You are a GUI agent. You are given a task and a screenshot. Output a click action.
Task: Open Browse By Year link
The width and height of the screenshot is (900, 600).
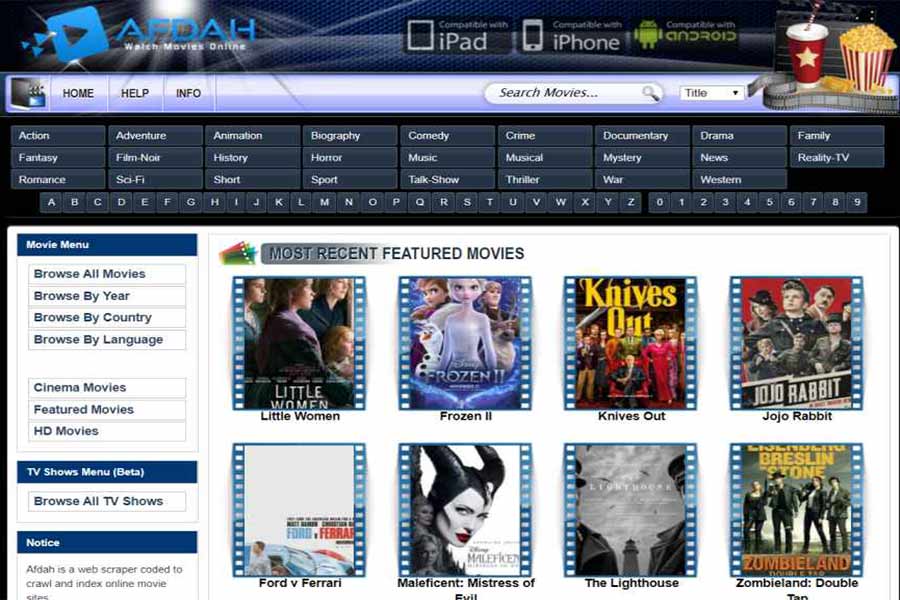(x=107, y=296)
